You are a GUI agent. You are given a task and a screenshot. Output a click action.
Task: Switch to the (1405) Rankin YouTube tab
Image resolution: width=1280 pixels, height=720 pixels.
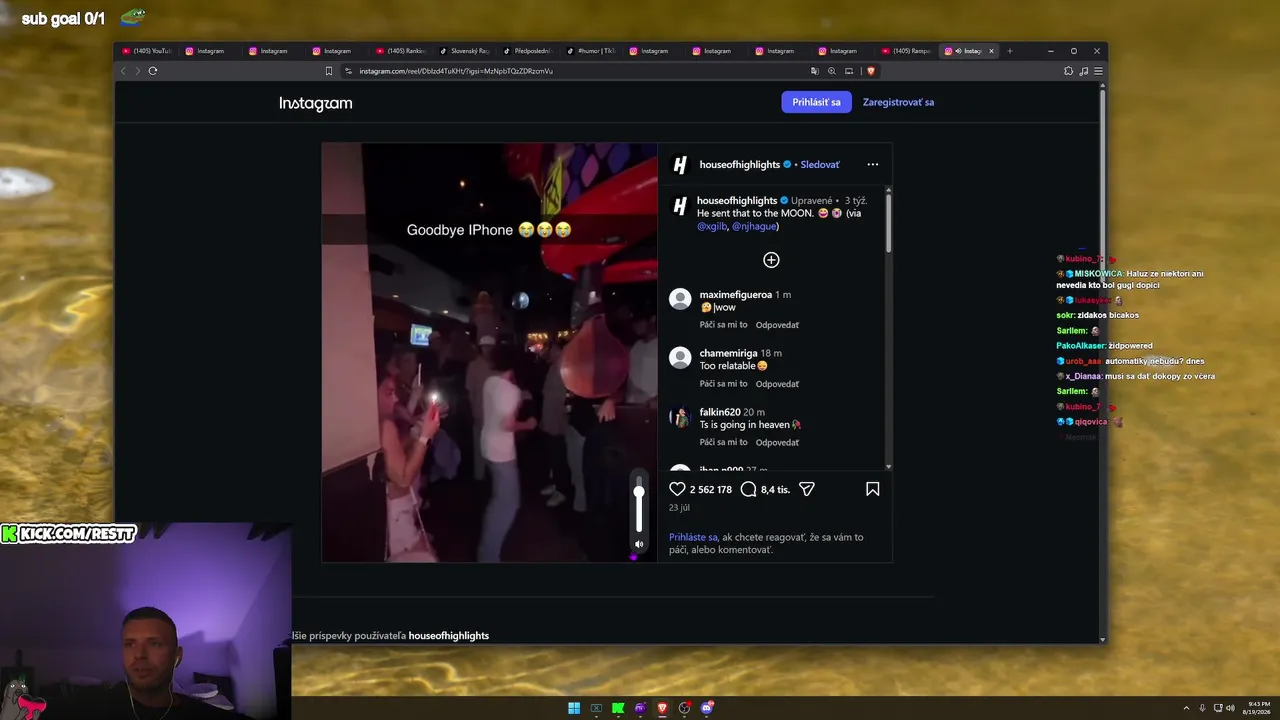(x=400, y=51)
